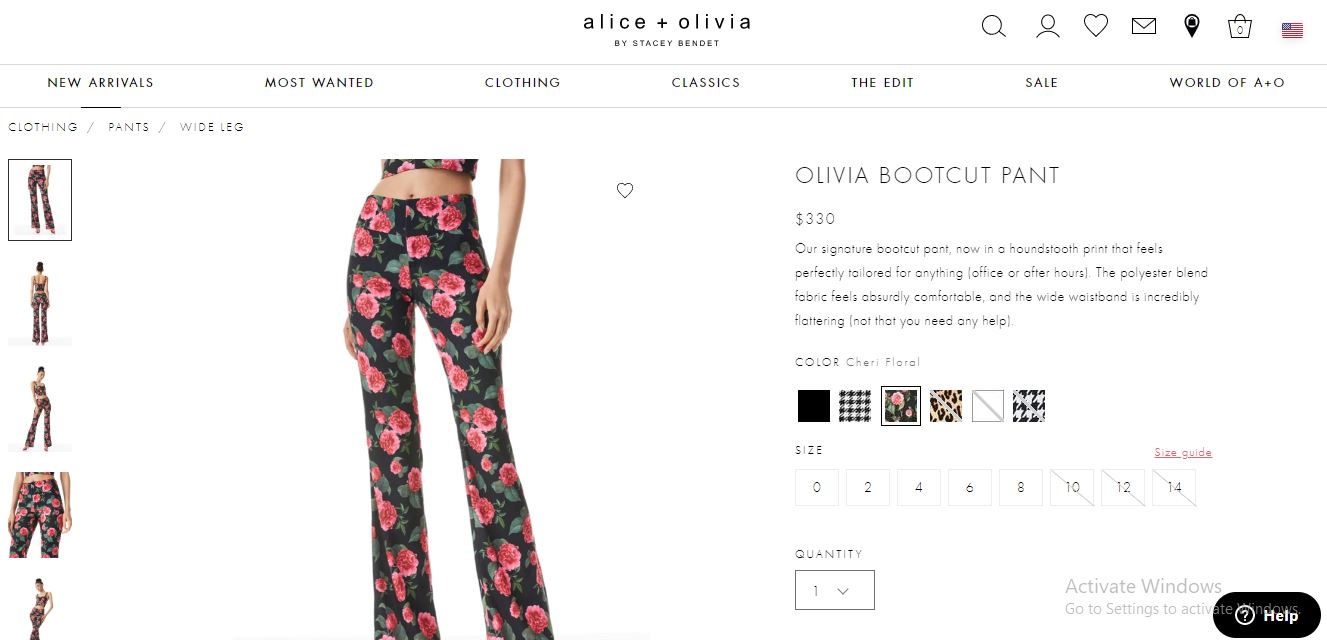
Task: Open the store locator pin icon
Action: (x=1192, y=26)
